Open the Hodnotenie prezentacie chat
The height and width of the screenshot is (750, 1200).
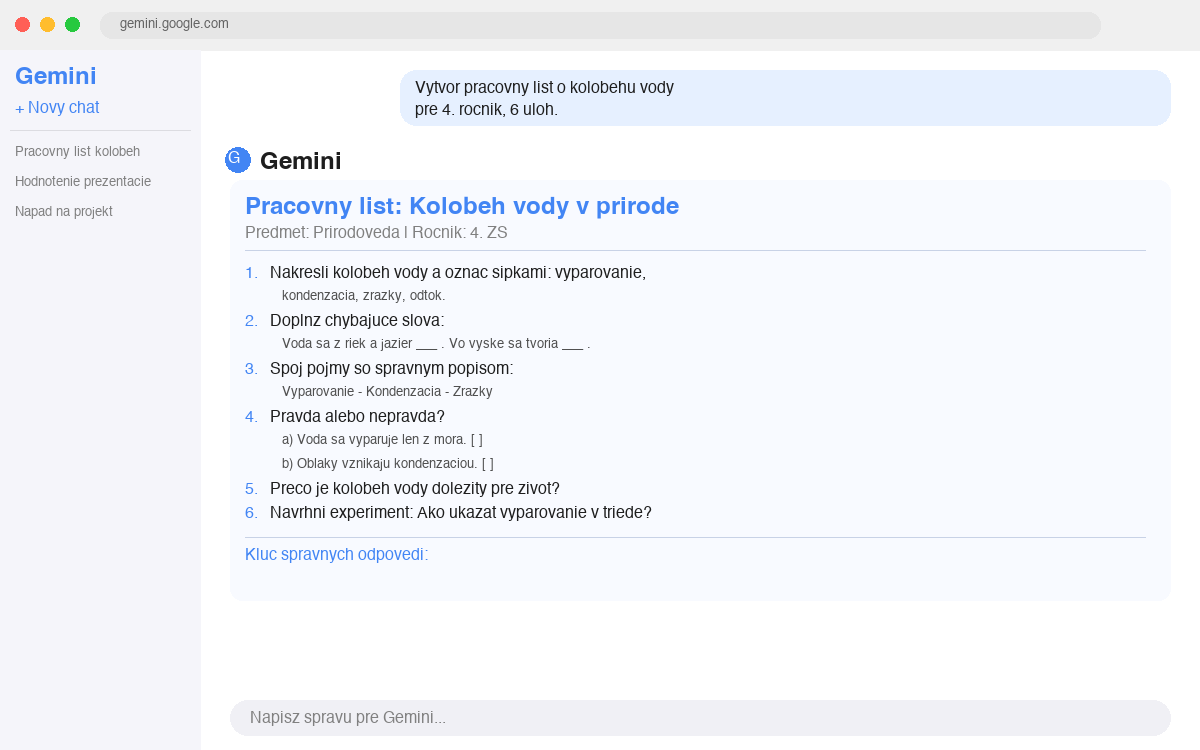click(x=83, y=181)
